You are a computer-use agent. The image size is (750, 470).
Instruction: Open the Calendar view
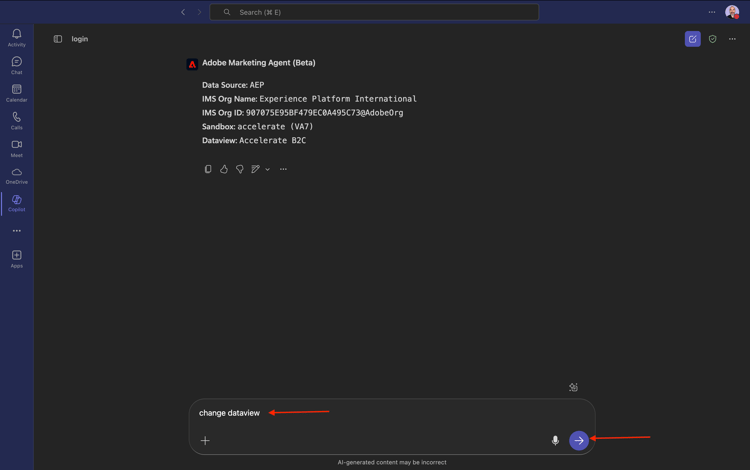pyautogui.click(x=17, y=93)
